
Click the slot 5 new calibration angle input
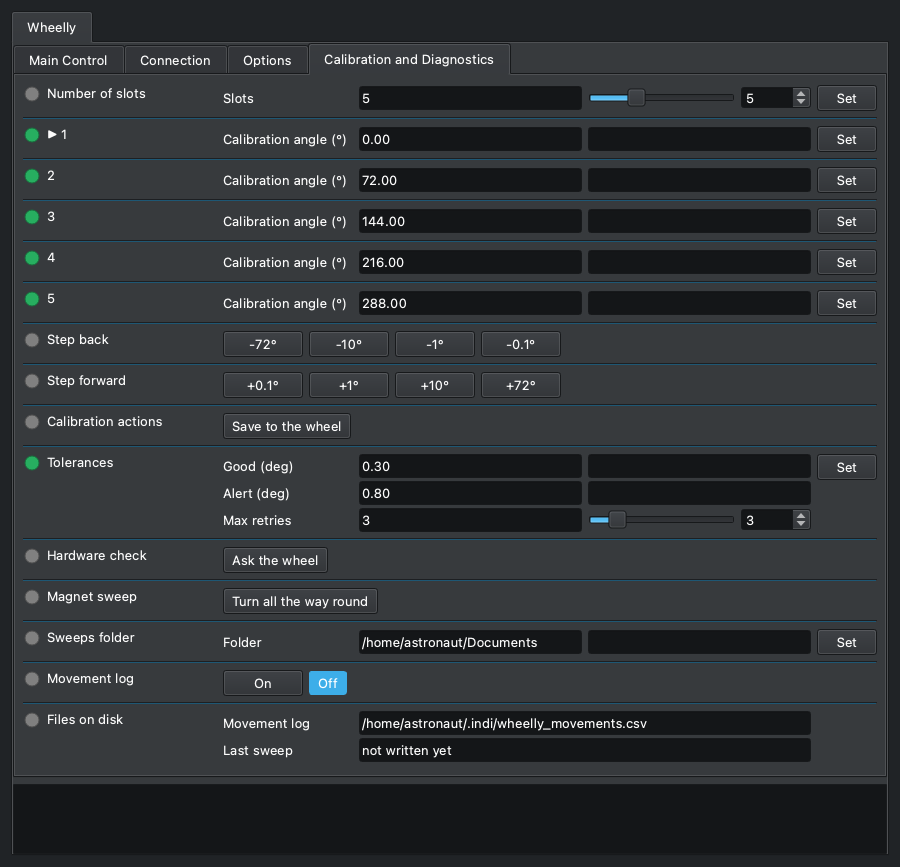(699, 304)
